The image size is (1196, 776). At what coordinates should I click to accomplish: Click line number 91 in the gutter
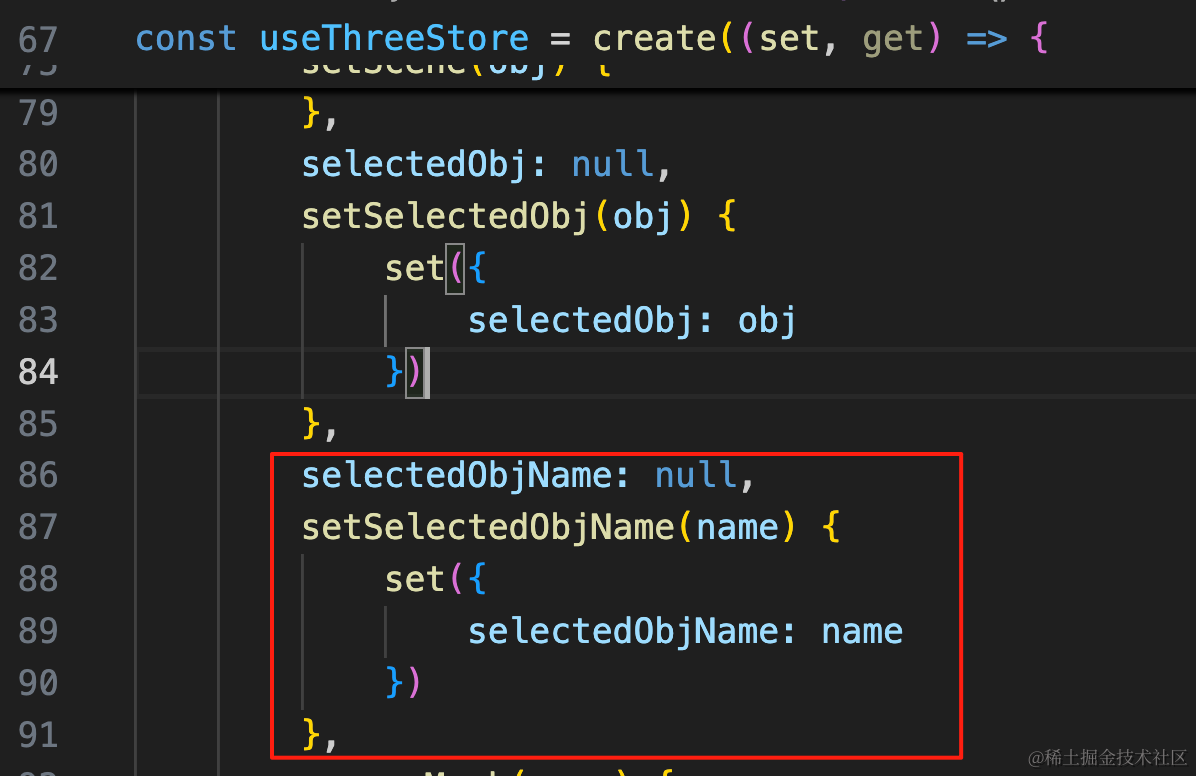point(38,735)
